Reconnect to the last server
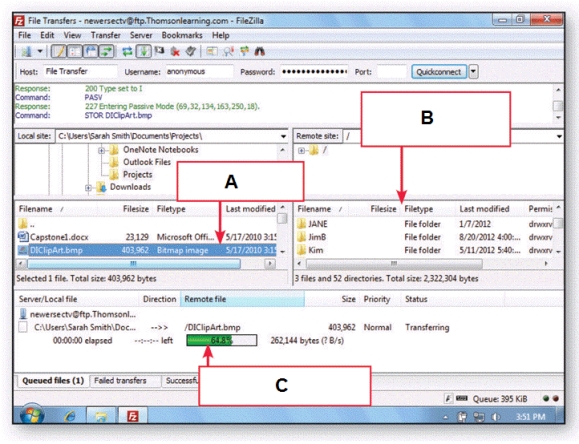The width and height of the screenshot is (579, 444). [x=191, y=51]
